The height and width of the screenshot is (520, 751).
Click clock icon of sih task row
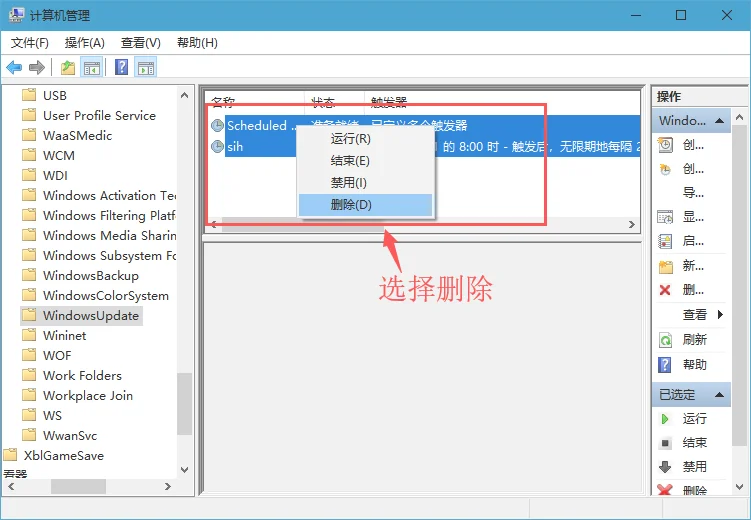pyautogui.click(x=217, y=146)
